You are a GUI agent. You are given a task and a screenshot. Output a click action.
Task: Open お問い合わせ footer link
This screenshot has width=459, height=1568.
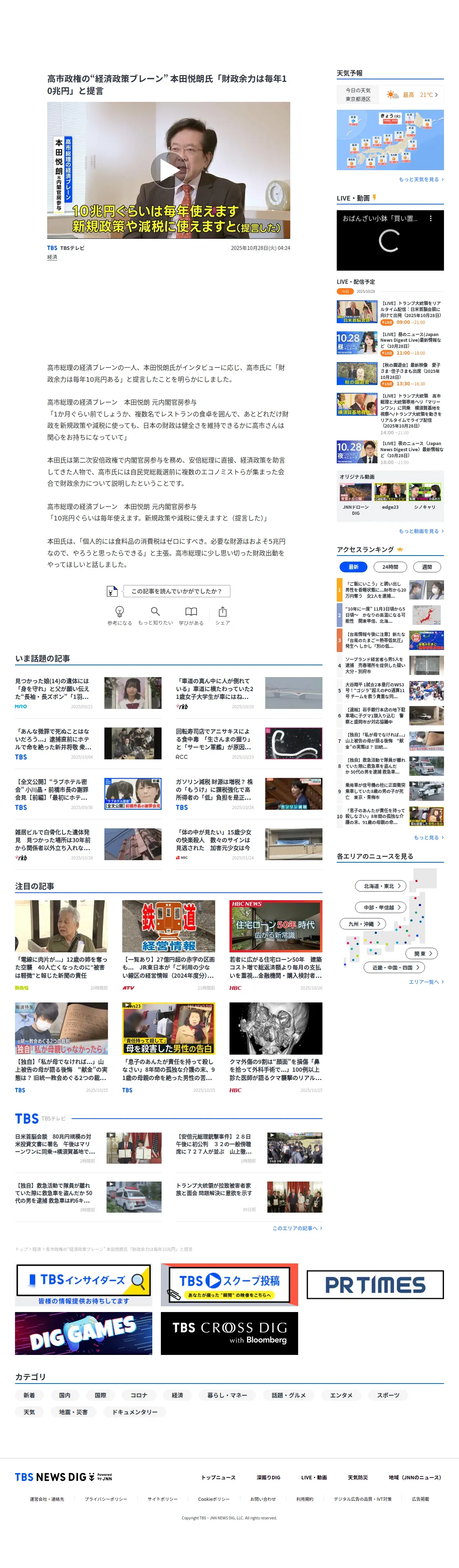click(263, 1499)
